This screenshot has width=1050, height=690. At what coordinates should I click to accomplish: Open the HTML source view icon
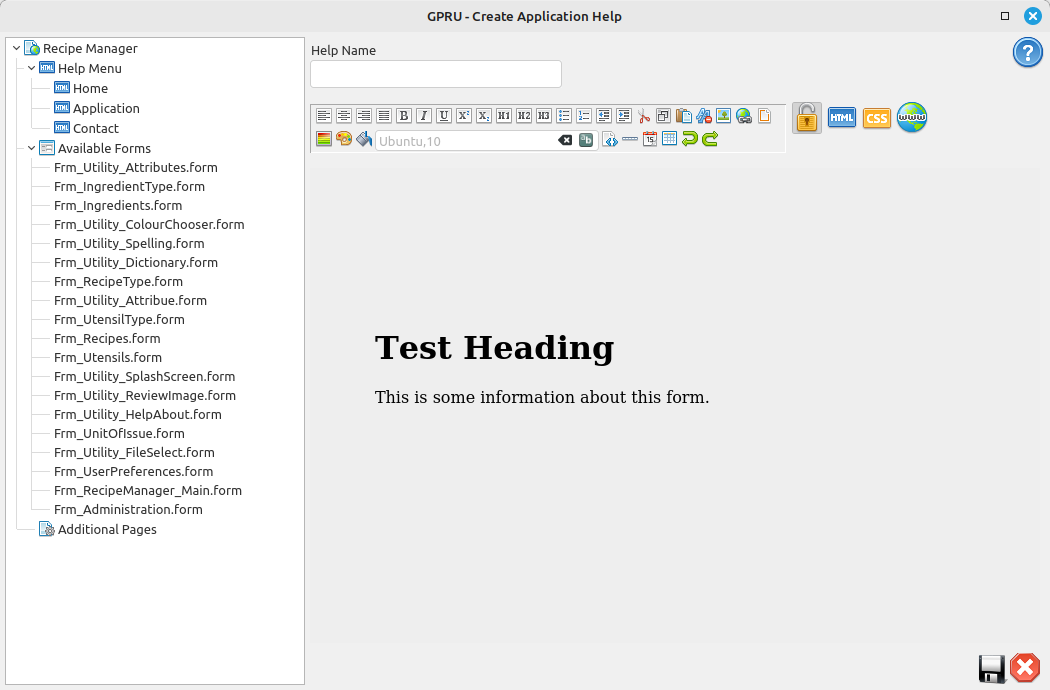click(x=842, y=118)
